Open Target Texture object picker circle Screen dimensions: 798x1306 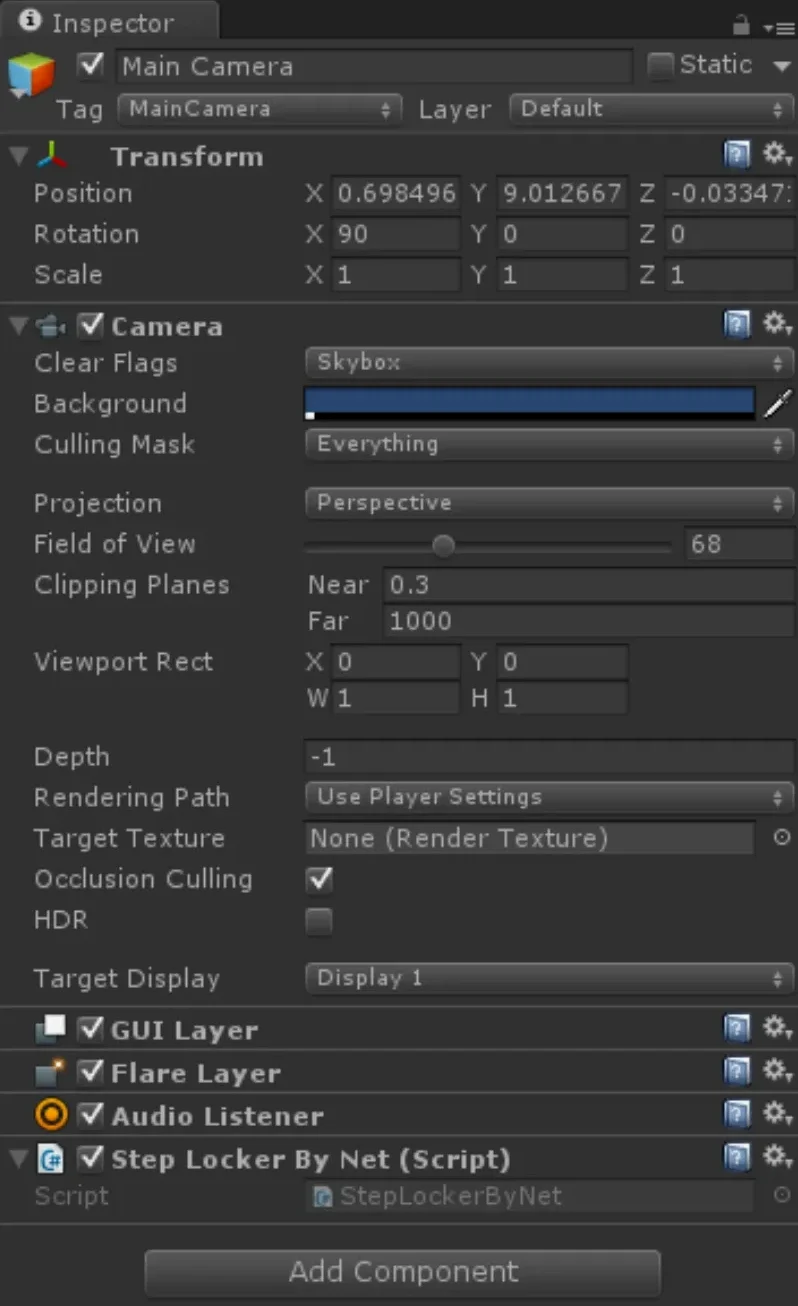click(x=782, y=838)
